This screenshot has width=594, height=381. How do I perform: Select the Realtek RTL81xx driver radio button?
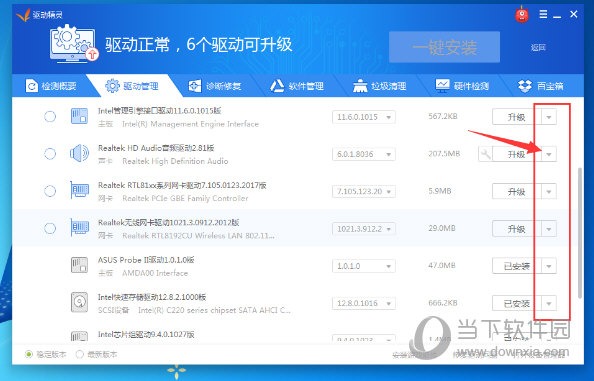(x=50, y=191)
